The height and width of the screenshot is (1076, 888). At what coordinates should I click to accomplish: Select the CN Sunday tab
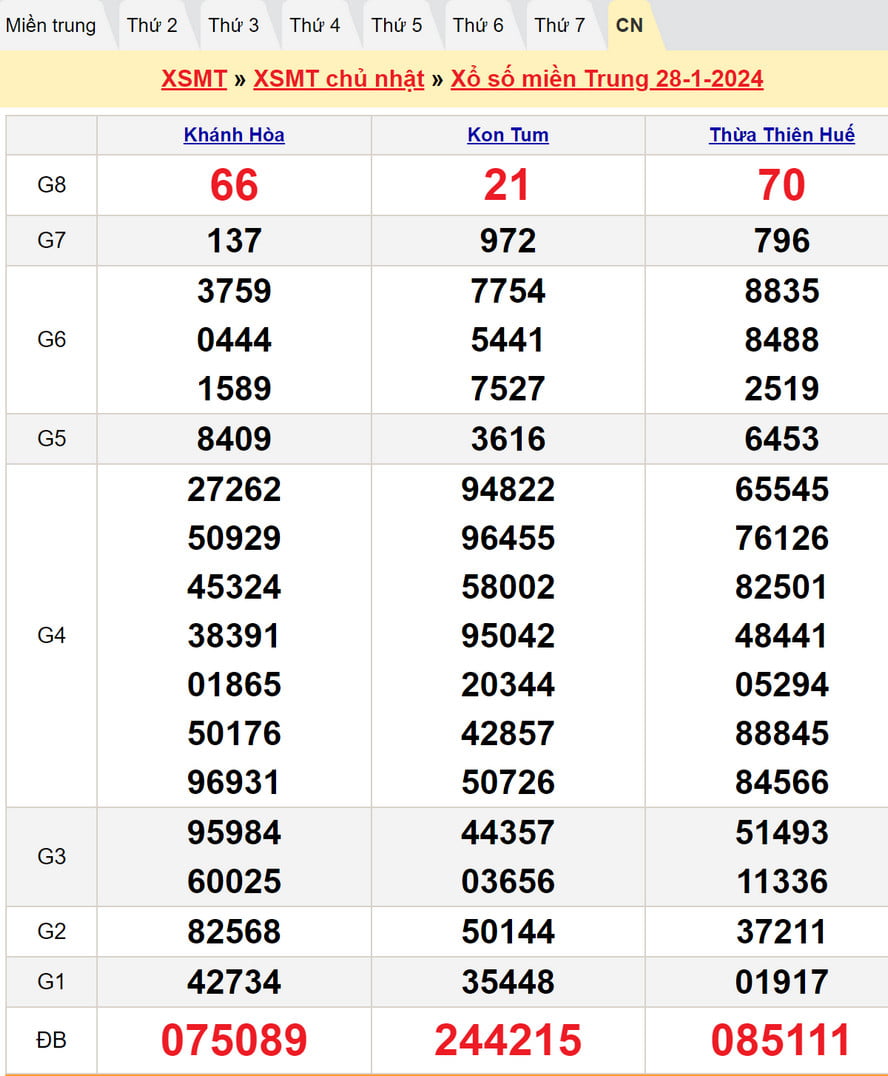click(x=630, y=25)
